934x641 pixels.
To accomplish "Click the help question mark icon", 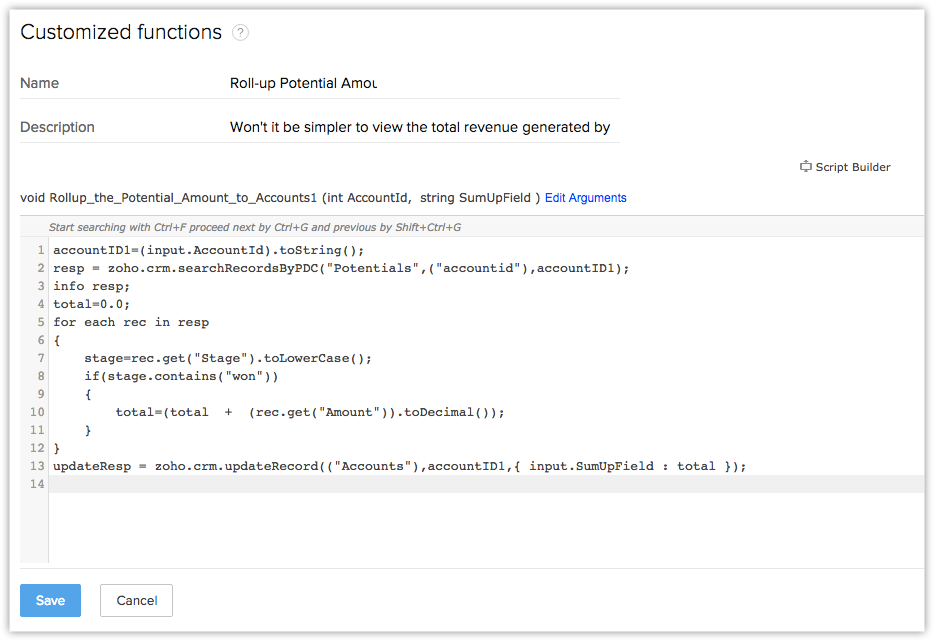I will click(x=240, y=33).
